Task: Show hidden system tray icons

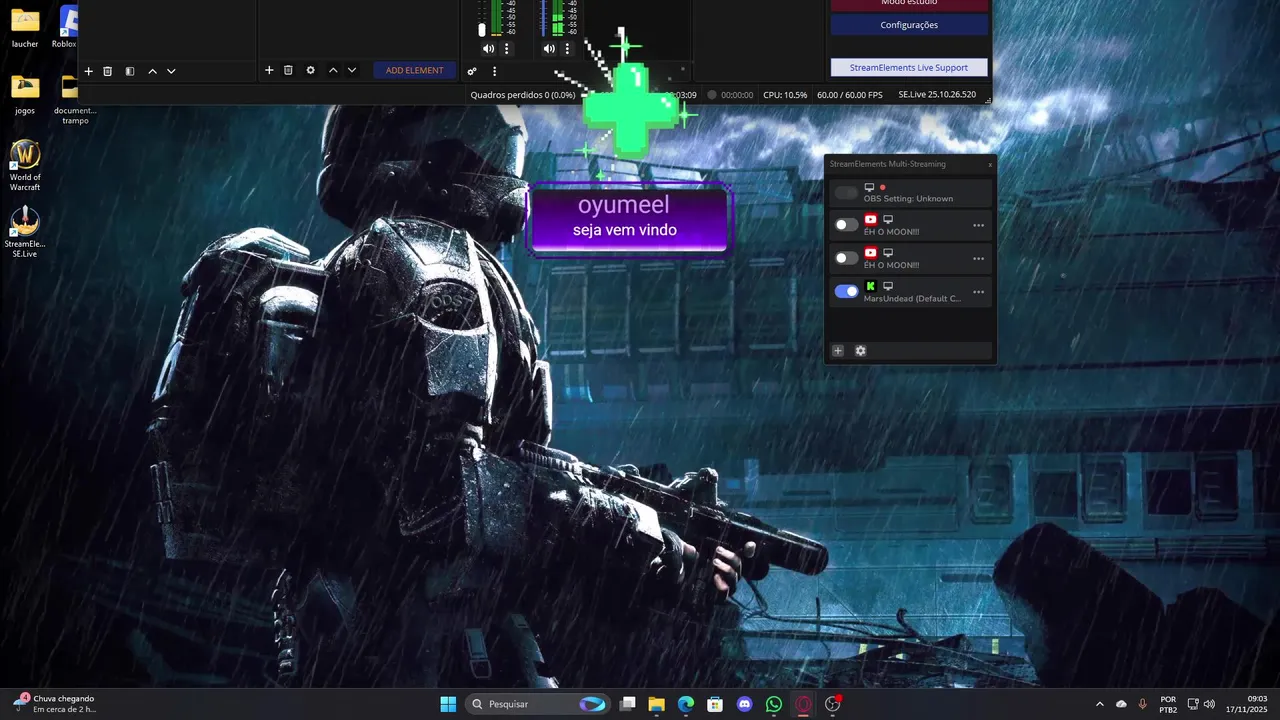Action: [x=1100, y=704]
